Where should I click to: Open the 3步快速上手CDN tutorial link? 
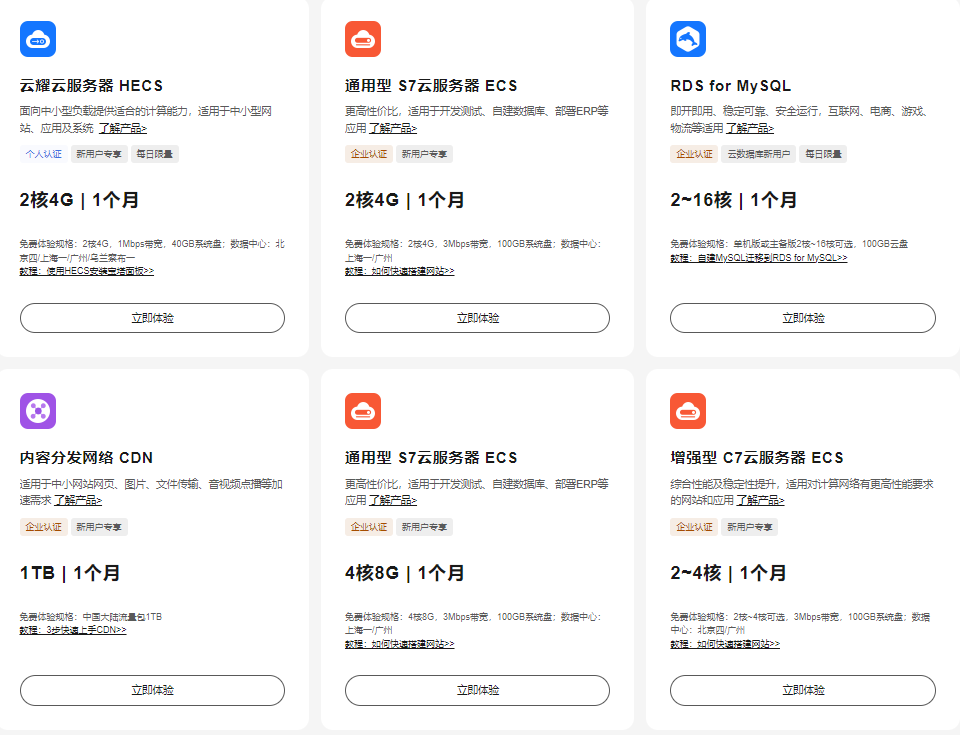tap(73, 630)
